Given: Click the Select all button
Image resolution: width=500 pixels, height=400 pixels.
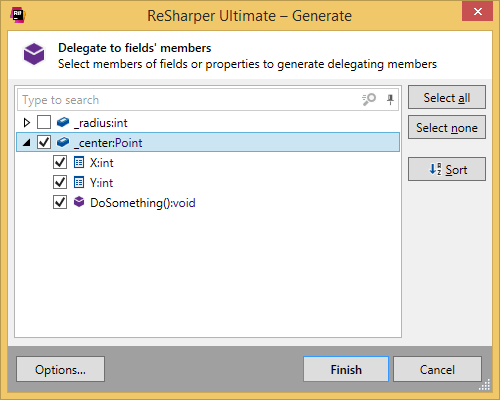Looking at the screenshot, I should tap(447, 97).
